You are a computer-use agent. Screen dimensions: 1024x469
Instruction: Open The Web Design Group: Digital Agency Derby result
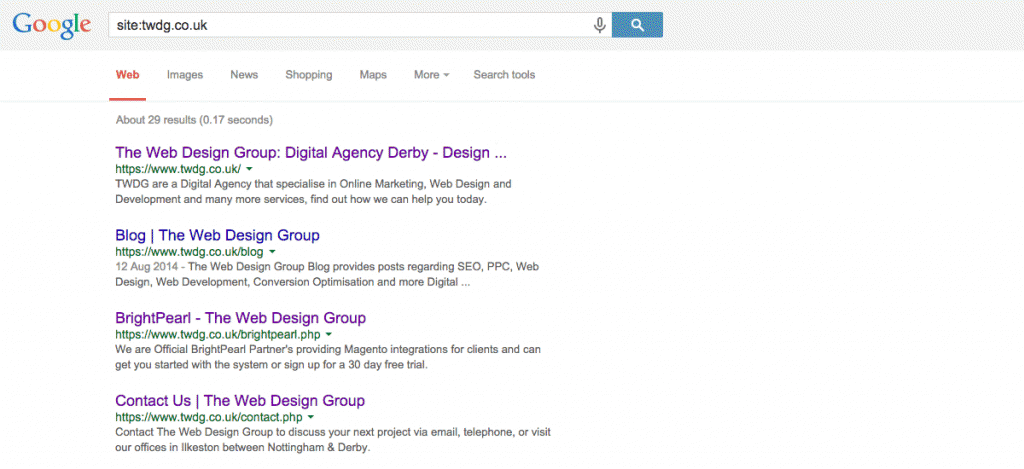tap(311, 153)
